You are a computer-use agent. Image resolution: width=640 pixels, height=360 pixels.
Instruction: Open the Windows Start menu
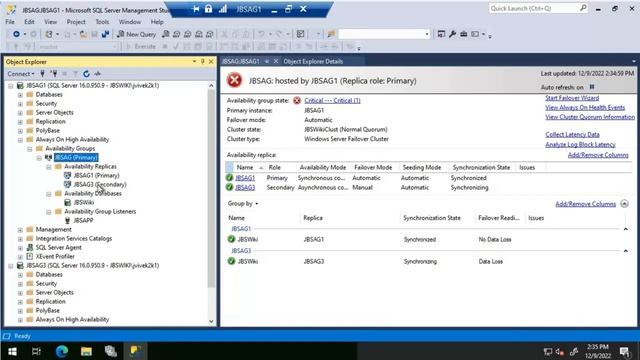point(12,351)
